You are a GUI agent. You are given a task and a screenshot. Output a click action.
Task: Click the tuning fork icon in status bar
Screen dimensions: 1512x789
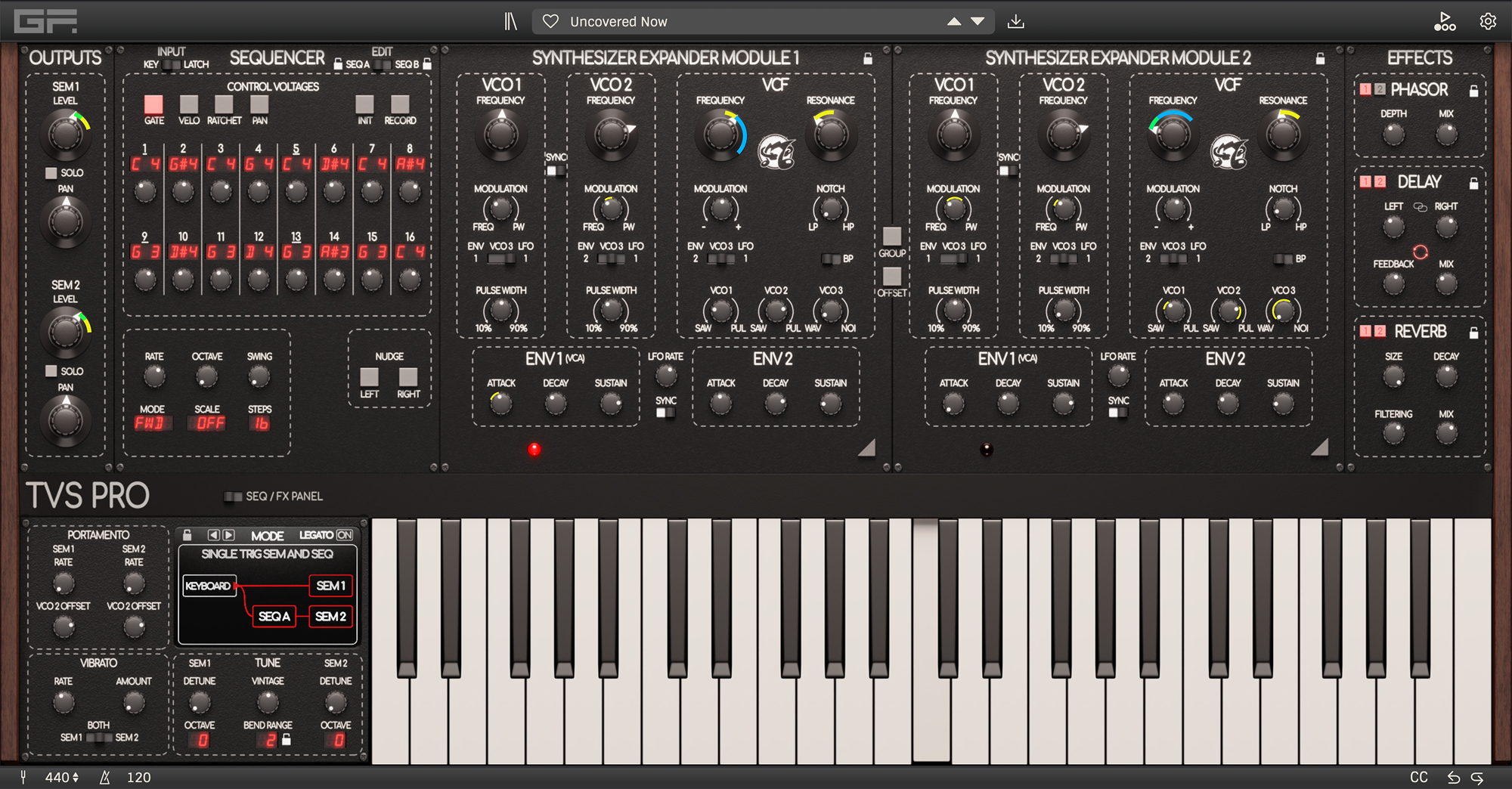point(23,777)
